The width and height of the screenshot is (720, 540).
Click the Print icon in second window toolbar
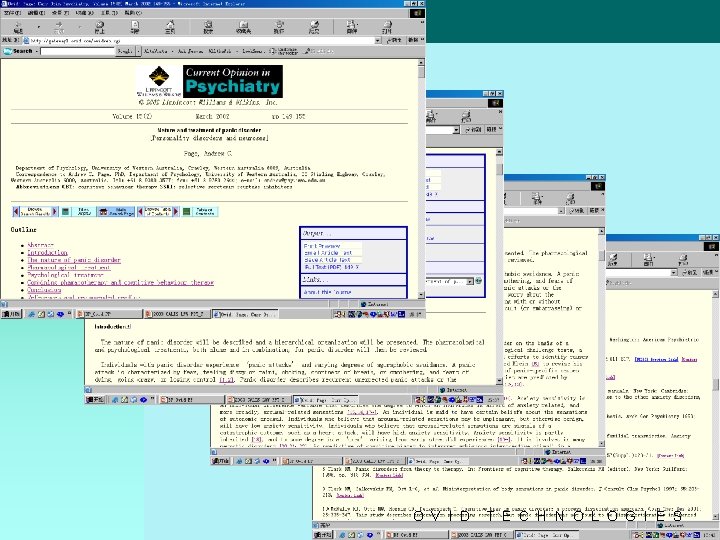(466, 116)
